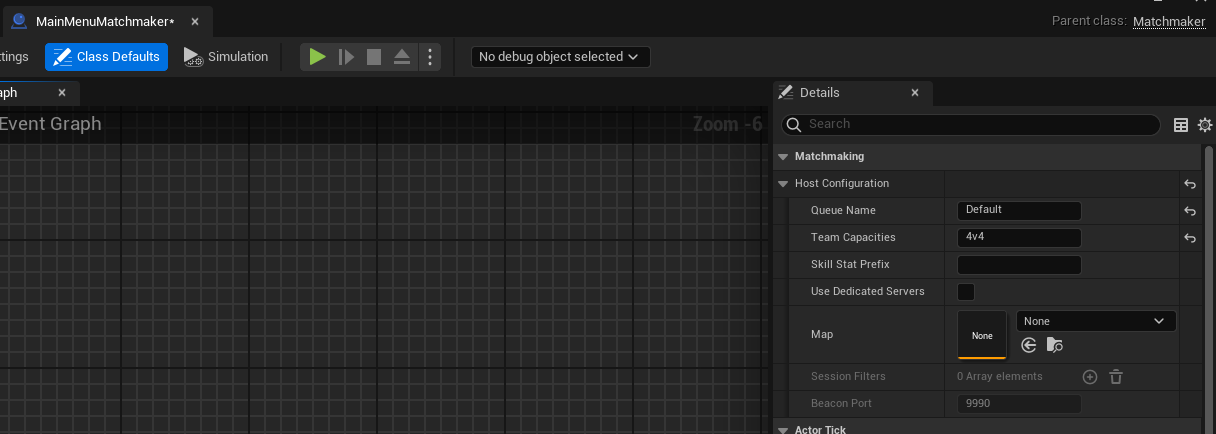This screenshot has height=434, width=1216.
Task: Expand the Actor Tick category
Action: pos(783,430)
